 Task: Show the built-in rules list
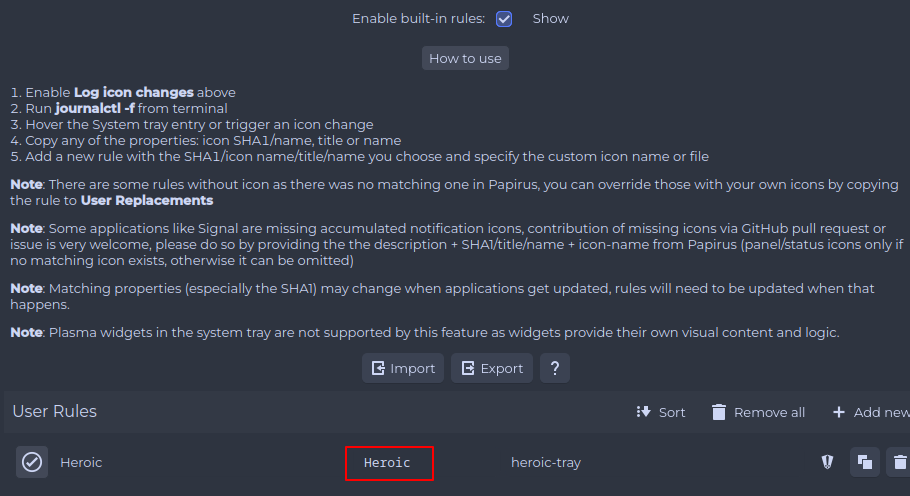pos(550,19)
